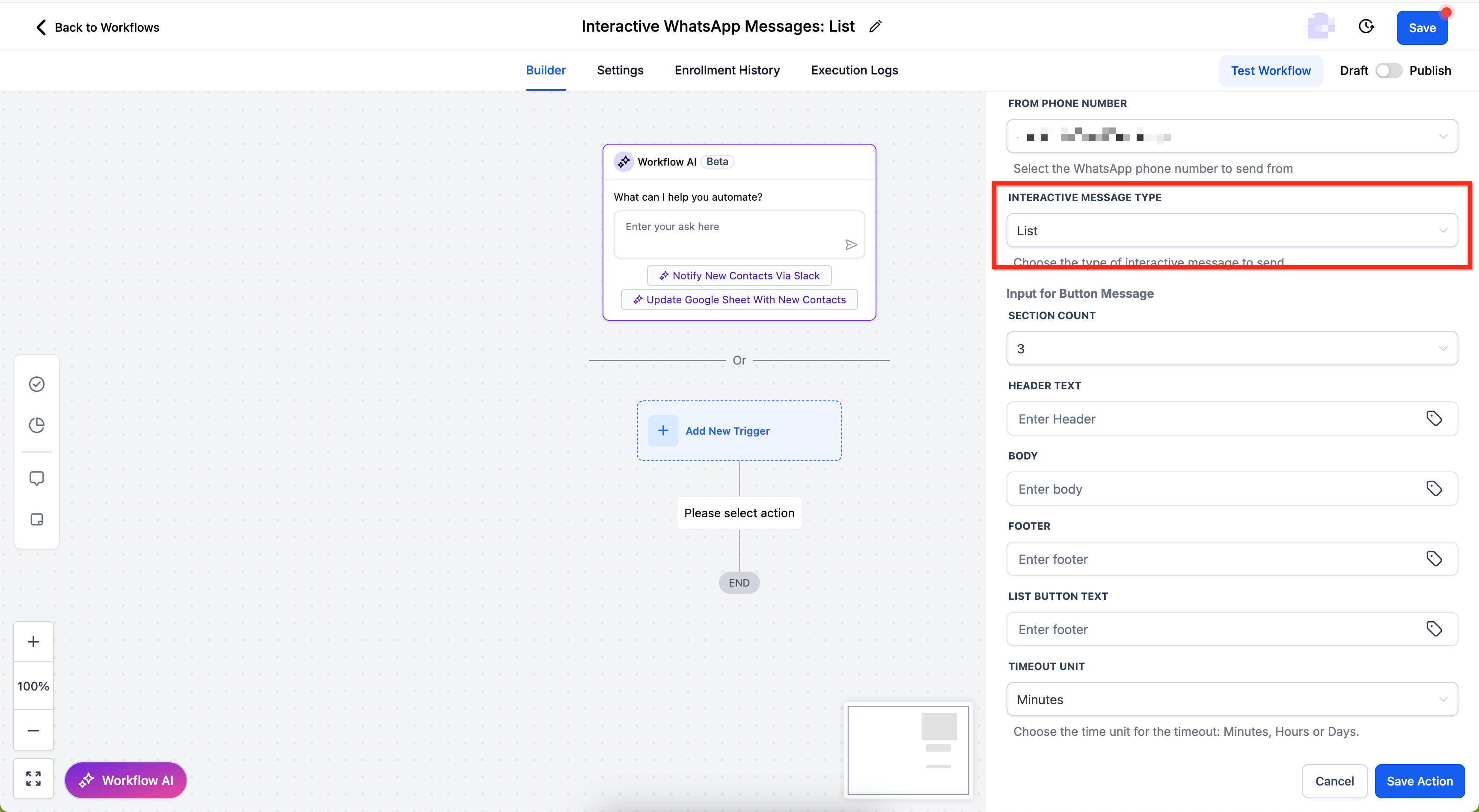Click the sticky note icon in left toolbar

37,519
